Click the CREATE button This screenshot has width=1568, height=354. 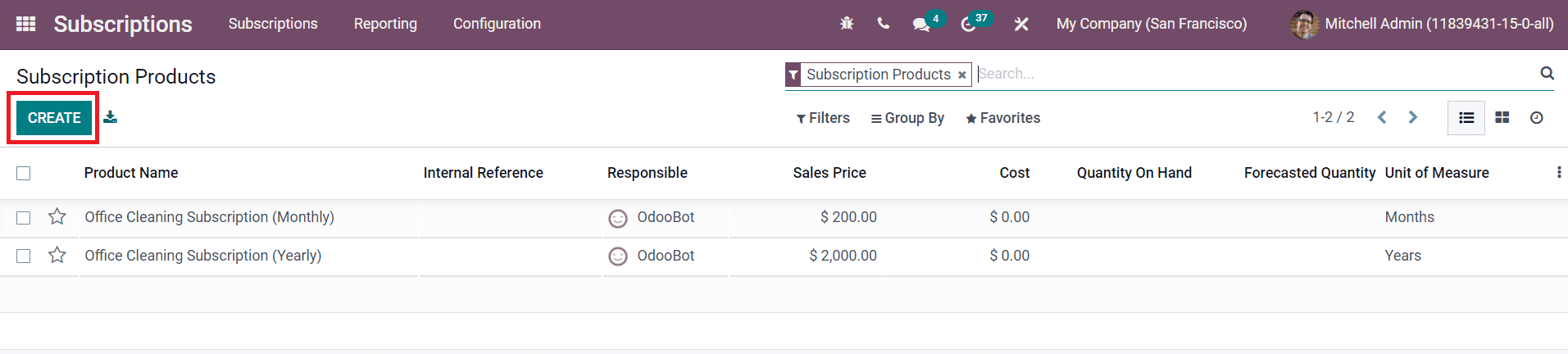coord(54,118)
